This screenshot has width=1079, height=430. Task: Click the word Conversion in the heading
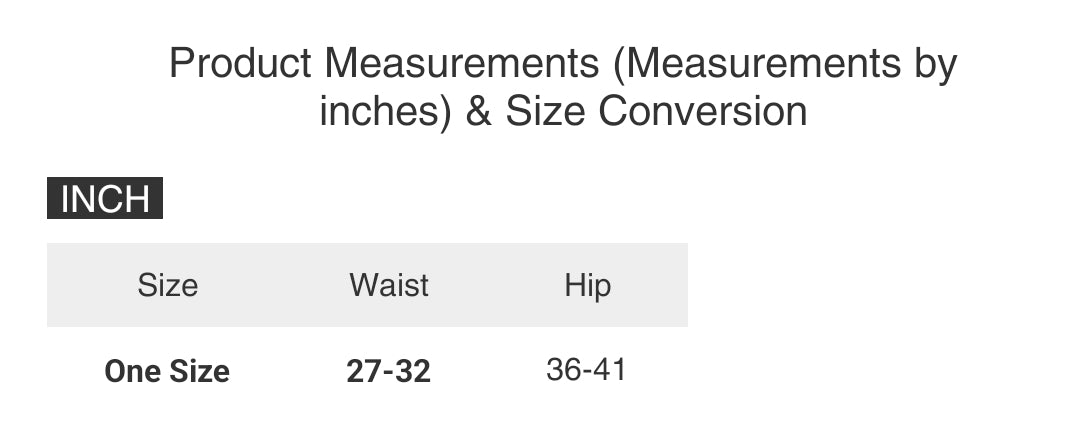tap(703, 111)
